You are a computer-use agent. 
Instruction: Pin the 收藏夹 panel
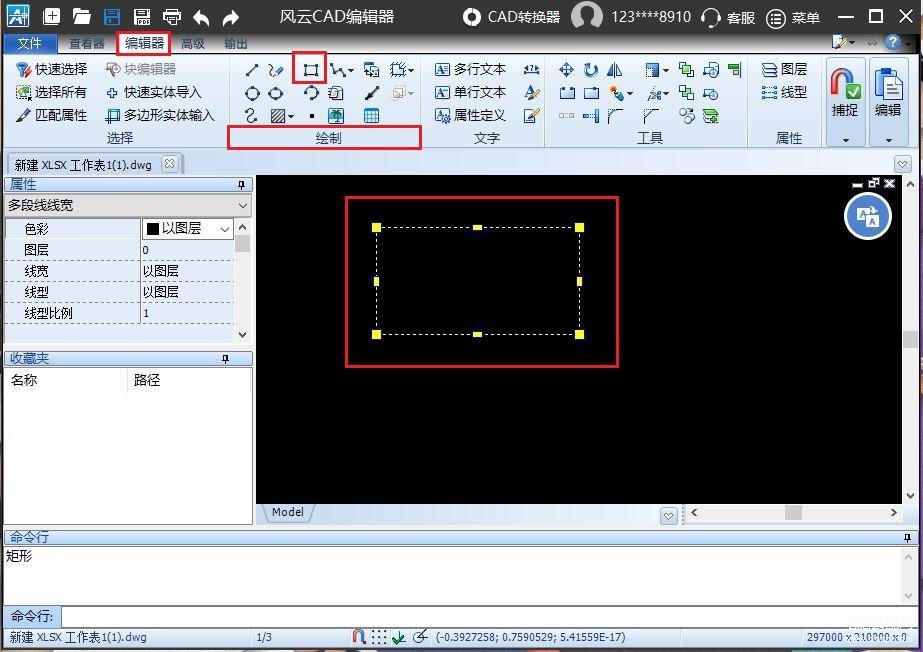coord(225,359)
